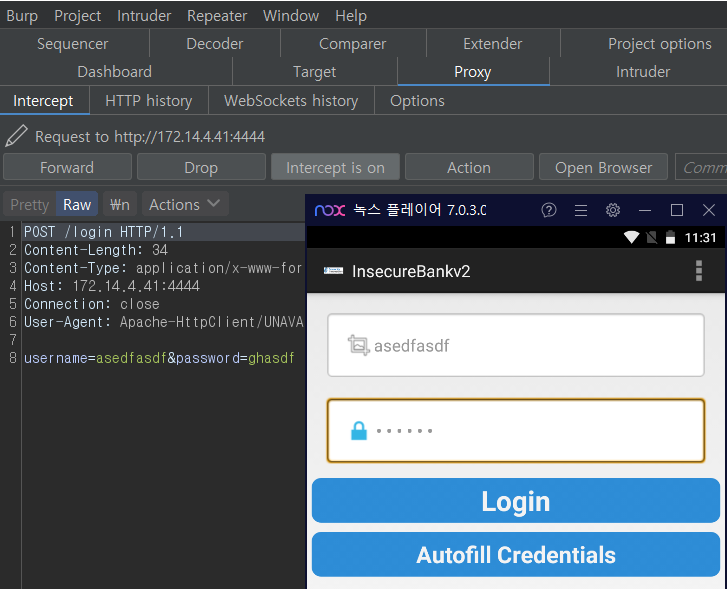Click the User-Agent header line
This screenshot has width=727, height=589.
tap(164, 322)
